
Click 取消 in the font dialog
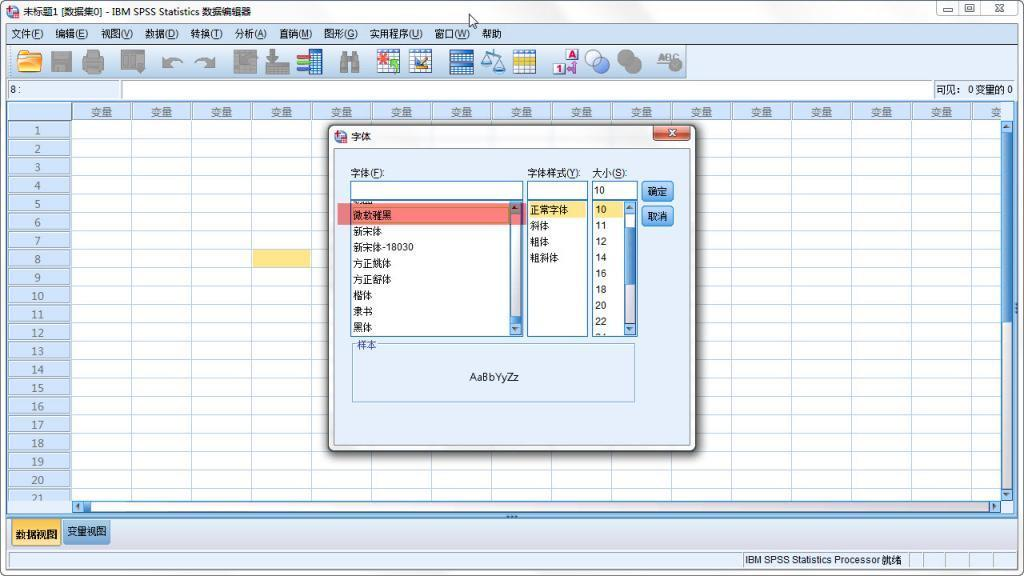(657, 216)
